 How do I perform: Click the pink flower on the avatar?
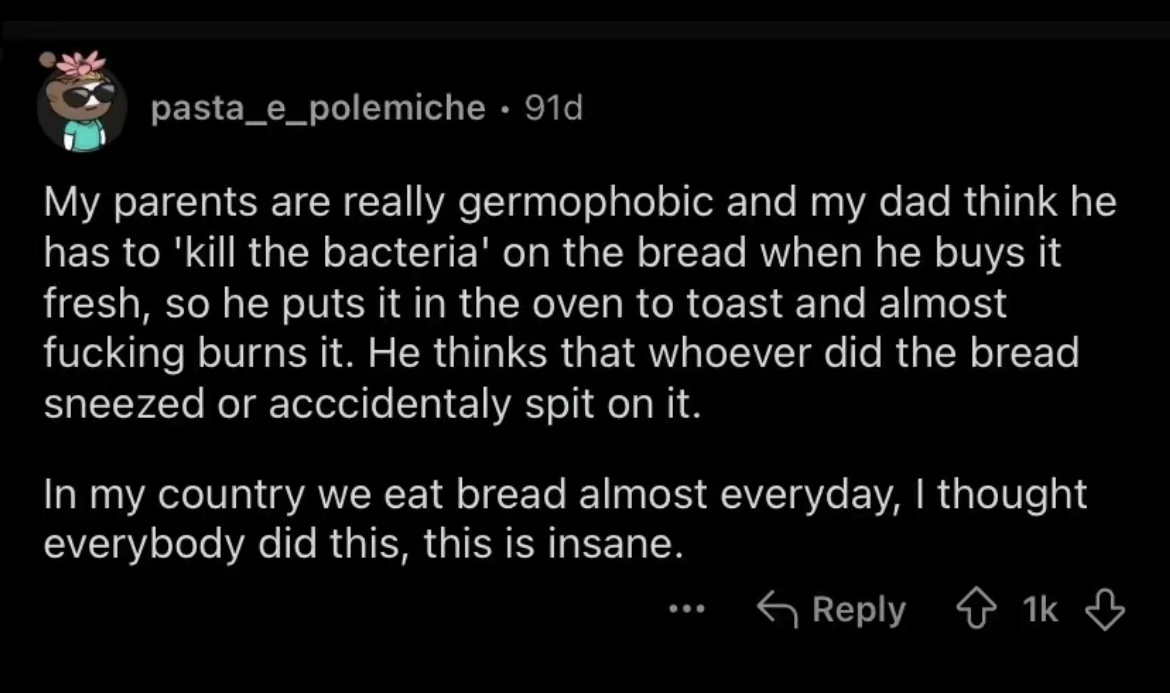[x=80, y=62]
